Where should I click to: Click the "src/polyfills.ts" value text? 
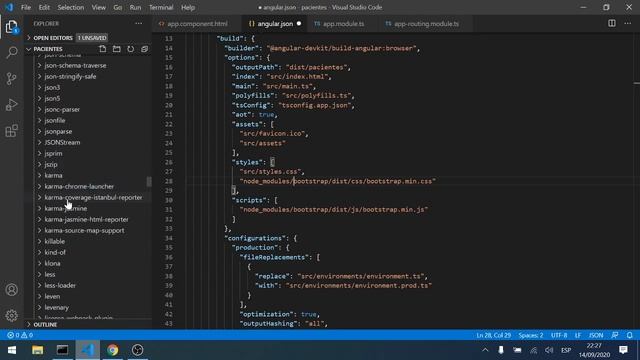coord(316,96)
